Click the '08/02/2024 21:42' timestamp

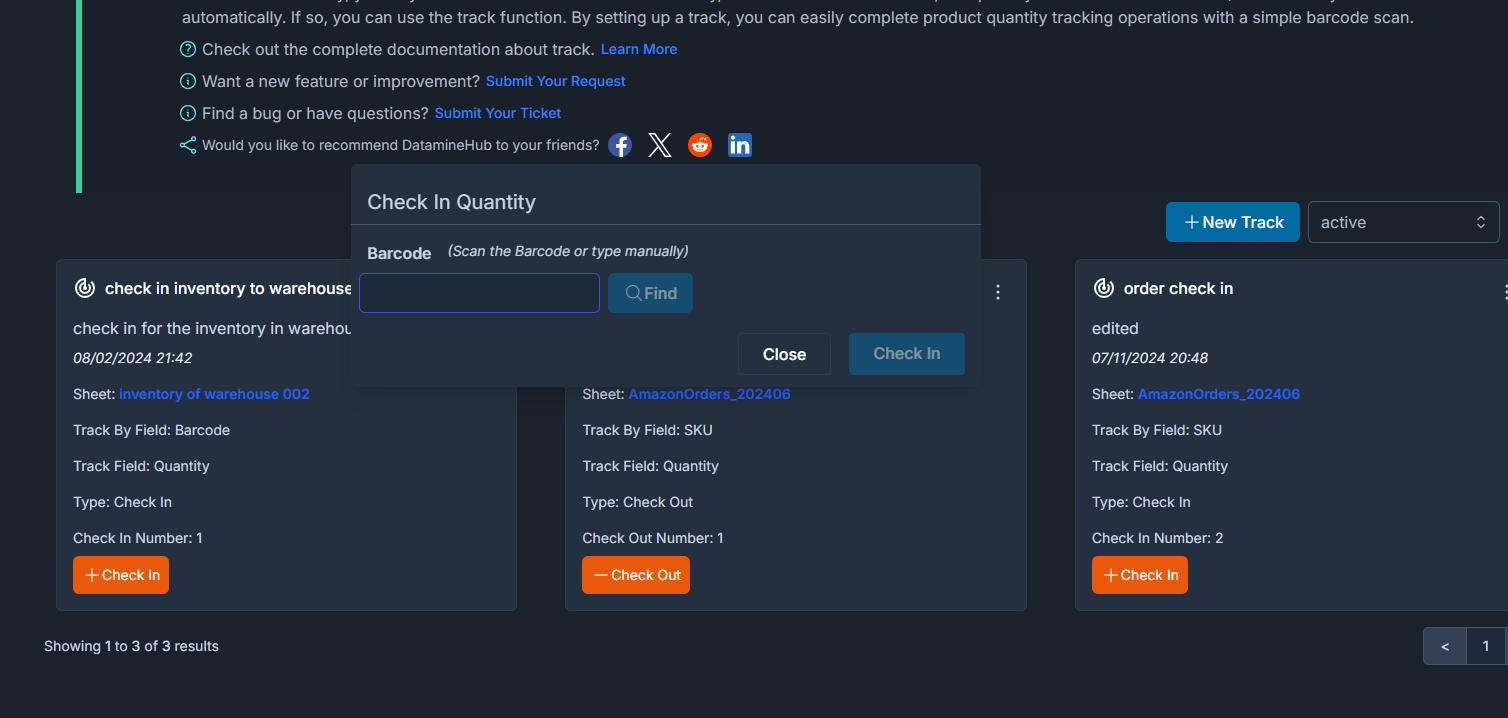133,358
